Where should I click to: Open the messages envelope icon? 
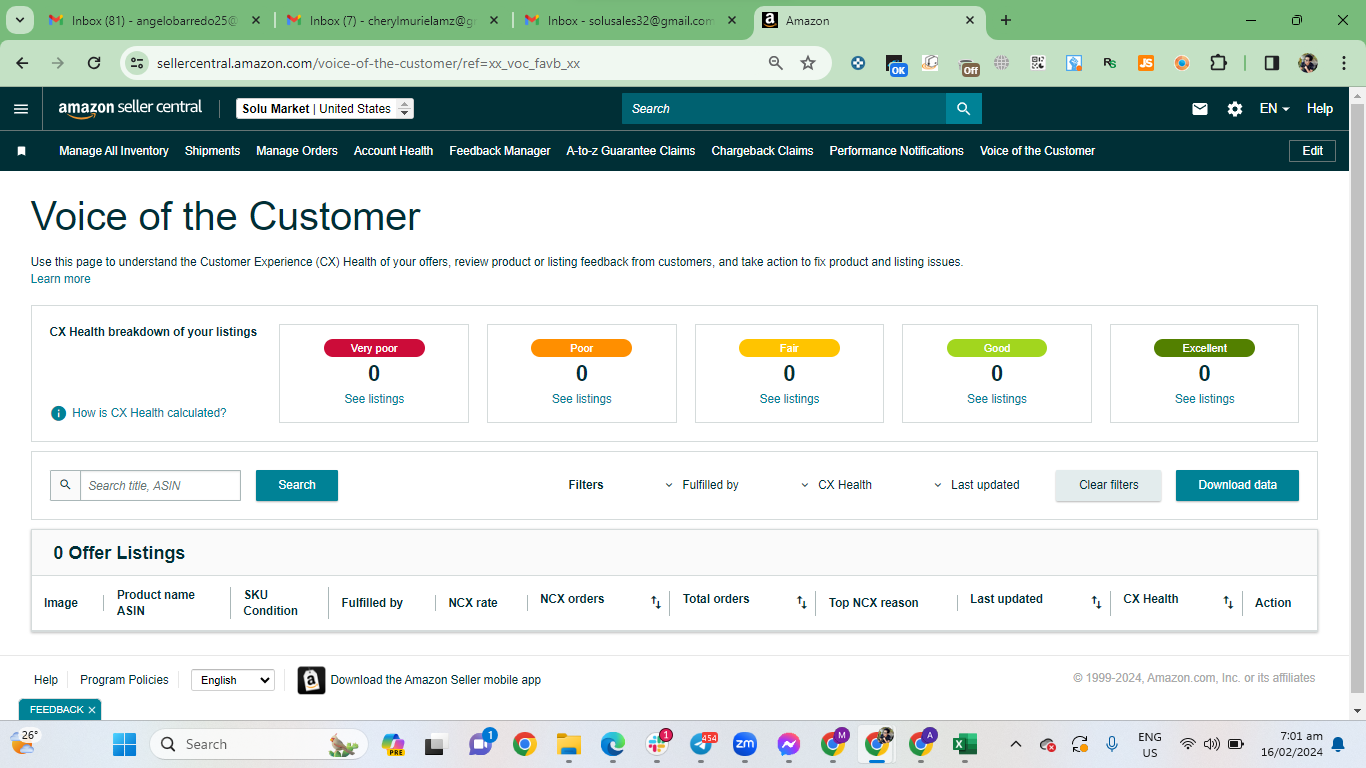pyautogui.click(x=1200, y=109)
